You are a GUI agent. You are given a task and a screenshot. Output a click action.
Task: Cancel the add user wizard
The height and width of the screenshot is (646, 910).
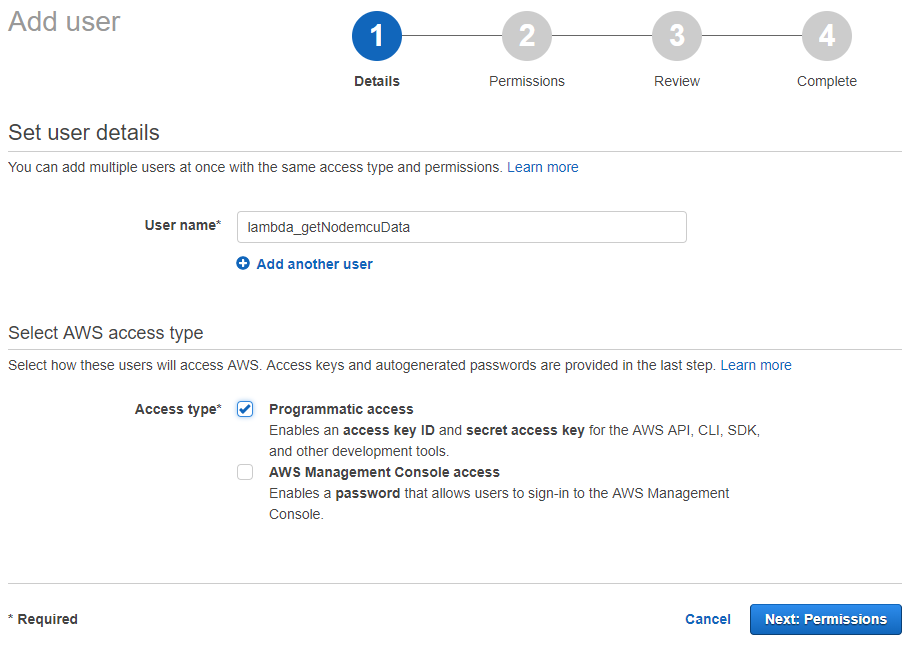point(707,619)
